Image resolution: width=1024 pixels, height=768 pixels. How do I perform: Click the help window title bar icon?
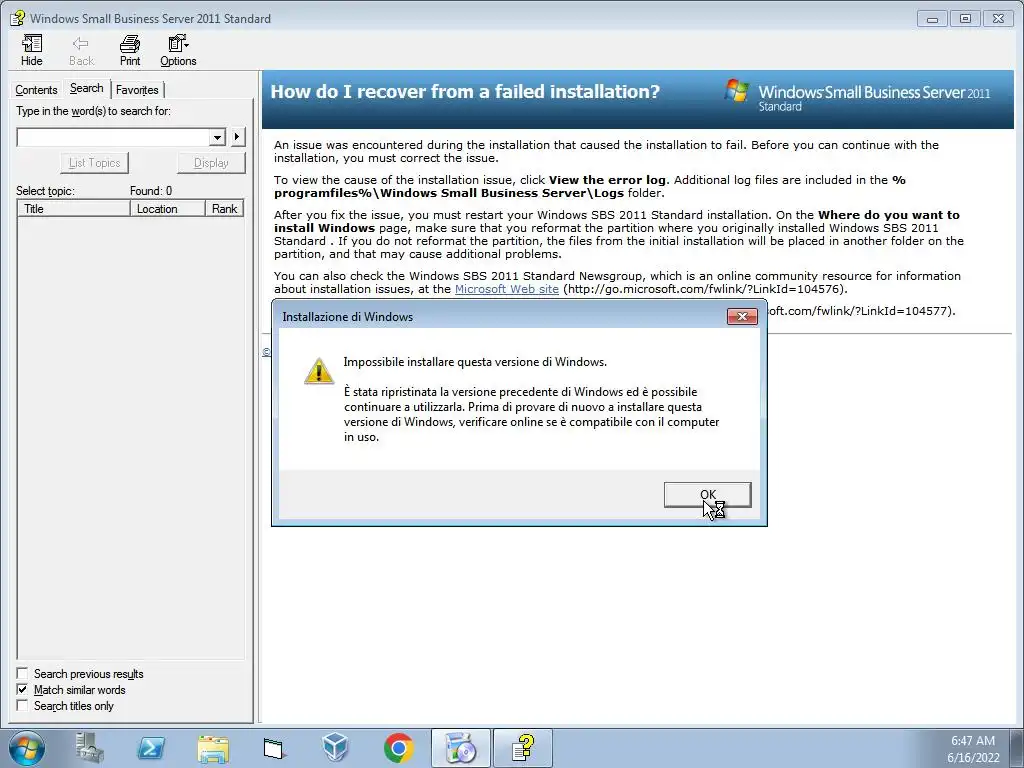(17, 18)
